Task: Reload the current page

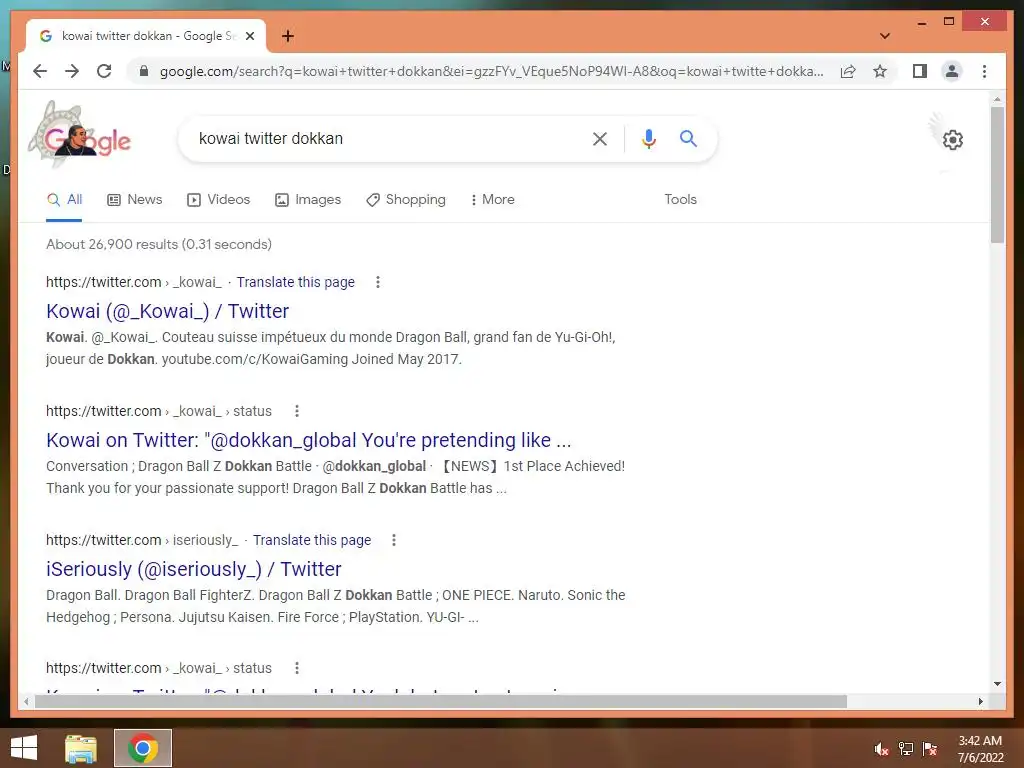Action: click(x=104, y=71)
